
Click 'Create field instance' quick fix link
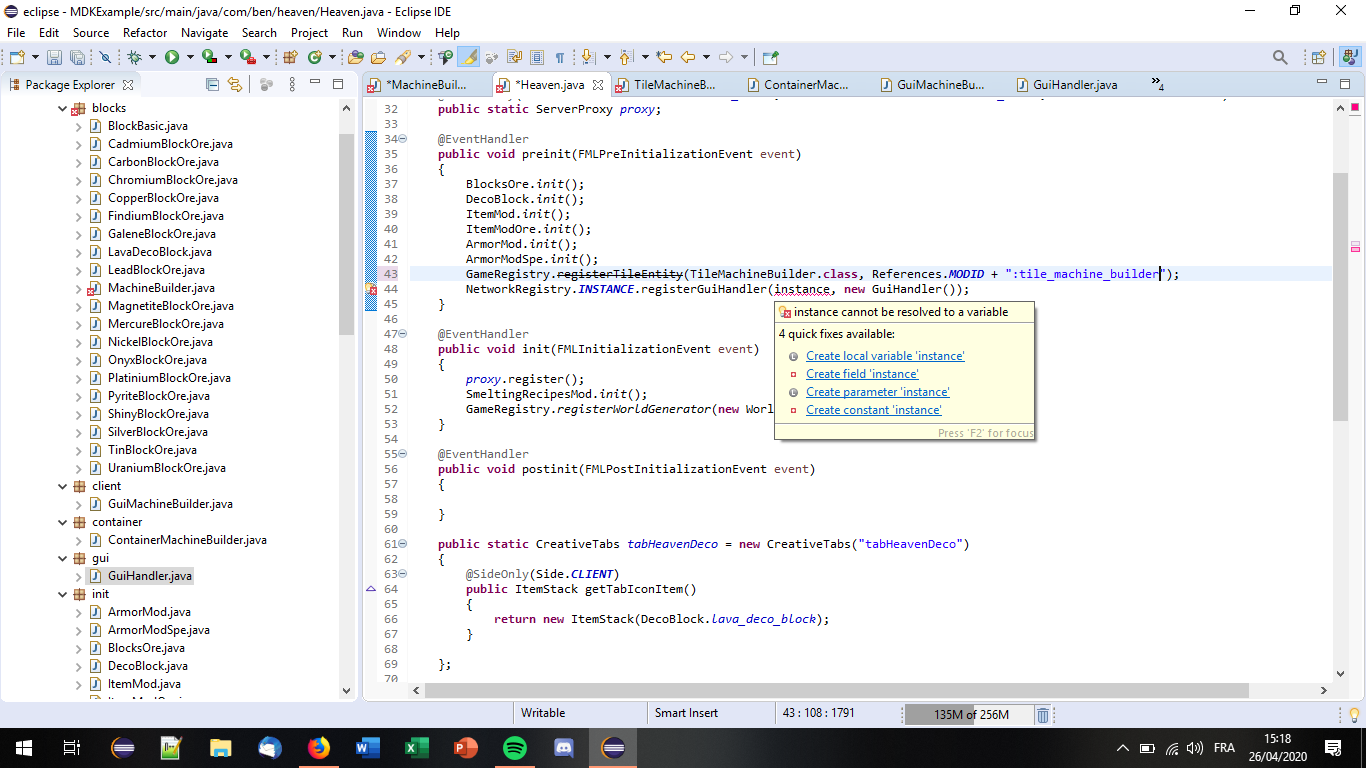[x=862, y=374]
